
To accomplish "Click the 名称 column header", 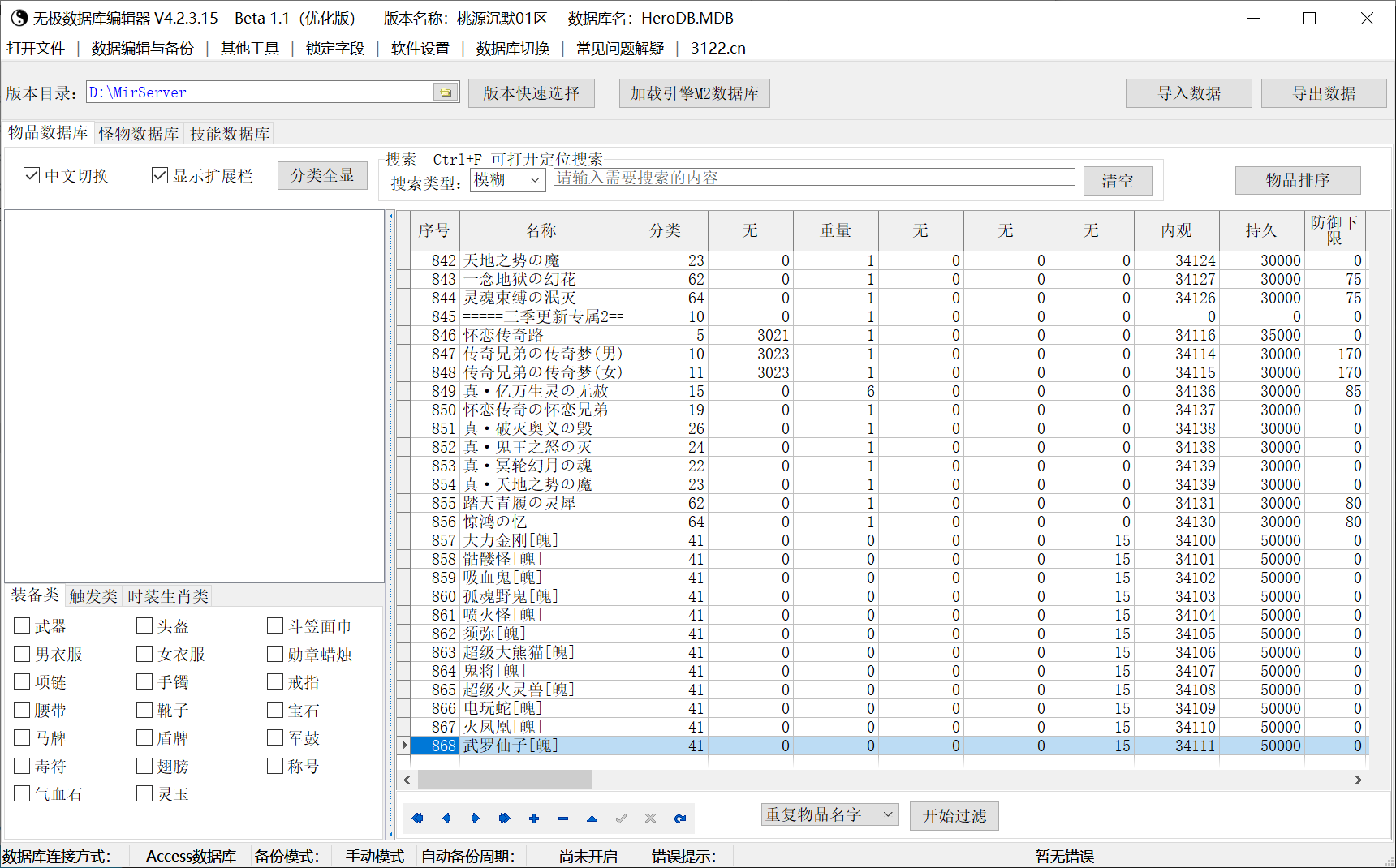I will click(x=541, y=230).
